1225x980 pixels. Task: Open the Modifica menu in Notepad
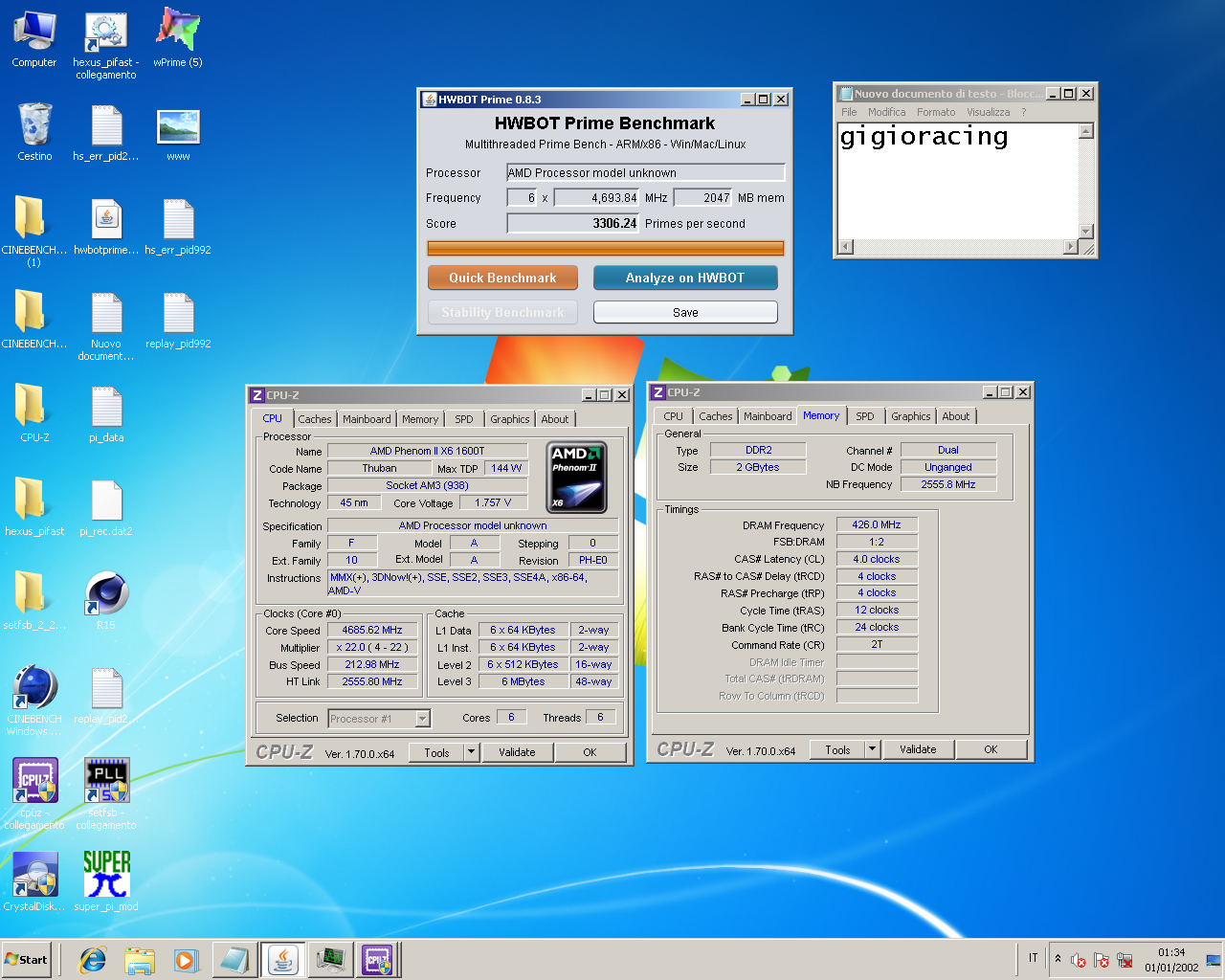886,112
